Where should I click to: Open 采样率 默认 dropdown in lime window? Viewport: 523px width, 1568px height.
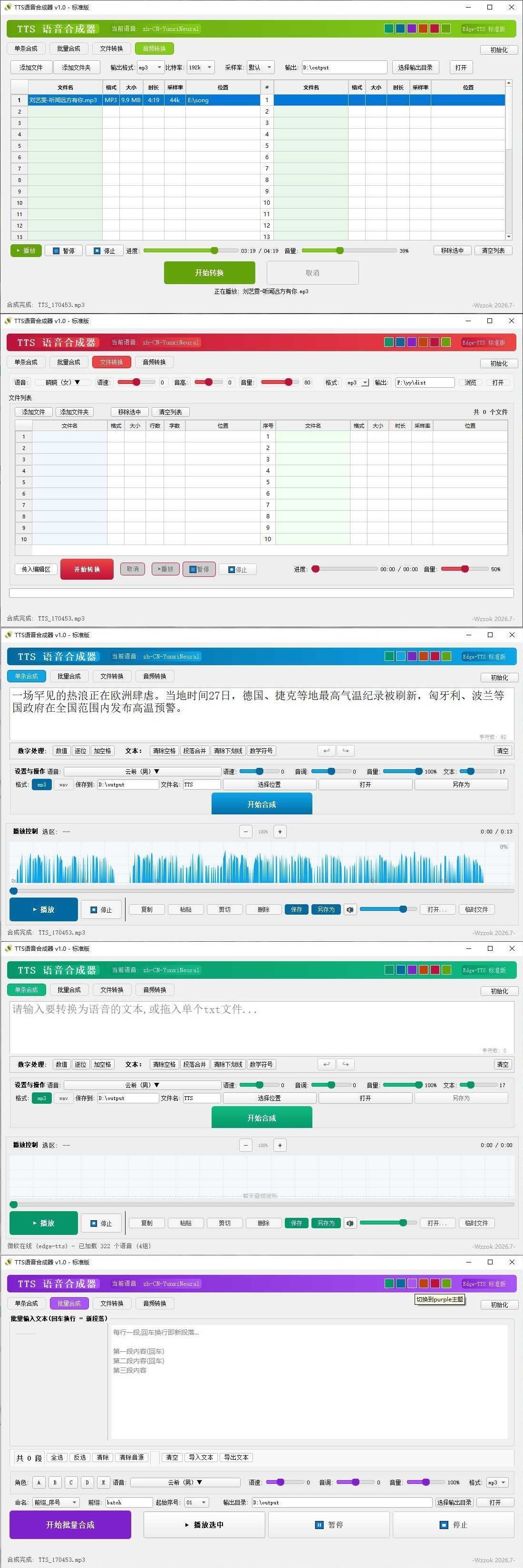coord(260,67)
